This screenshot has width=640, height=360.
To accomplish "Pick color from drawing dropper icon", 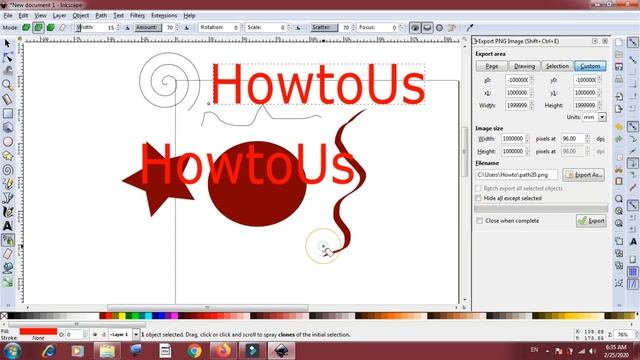I will click(470, 27).
